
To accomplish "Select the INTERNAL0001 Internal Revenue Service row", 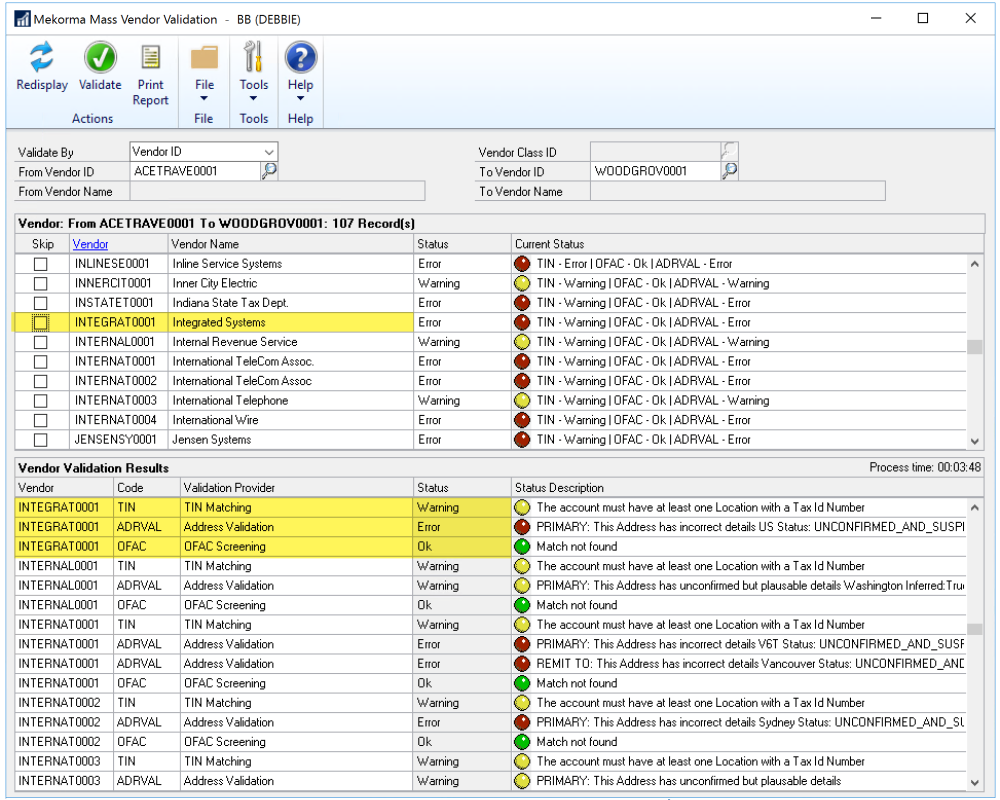I will tap(234, 342).
